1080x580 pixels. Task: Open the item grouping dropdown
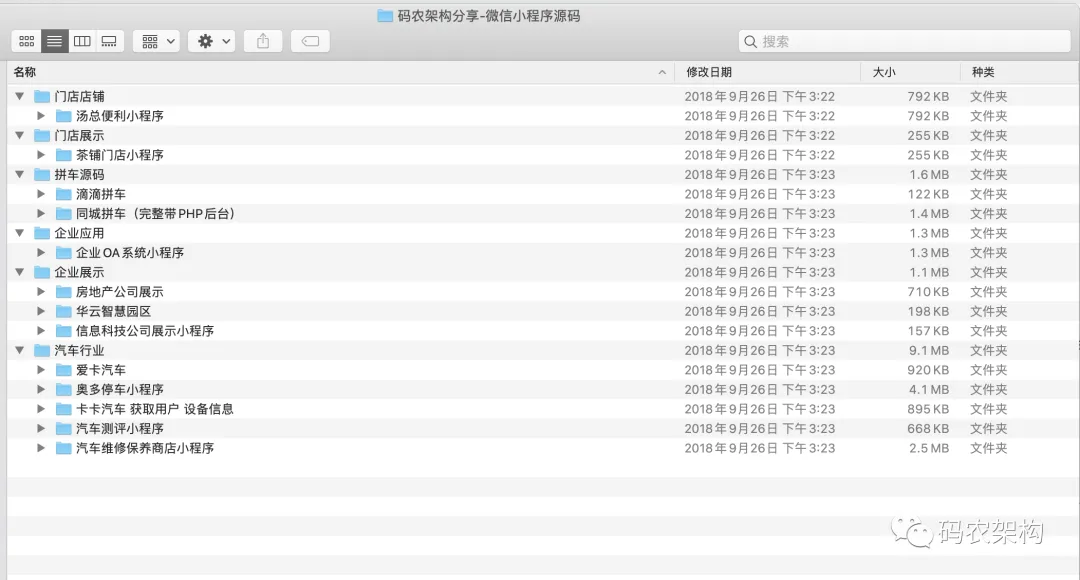tap(157, 41)
